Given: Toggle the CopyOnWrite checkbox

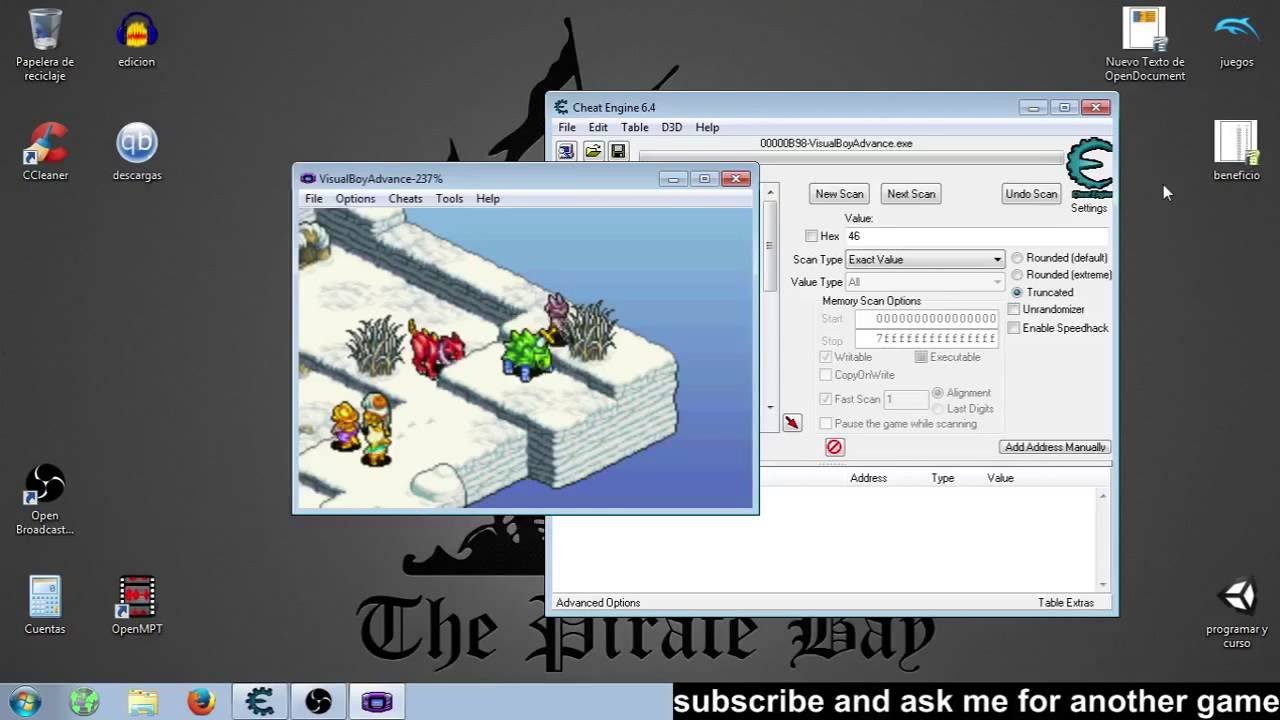Looking at the screenshot, I should point(826,375).
